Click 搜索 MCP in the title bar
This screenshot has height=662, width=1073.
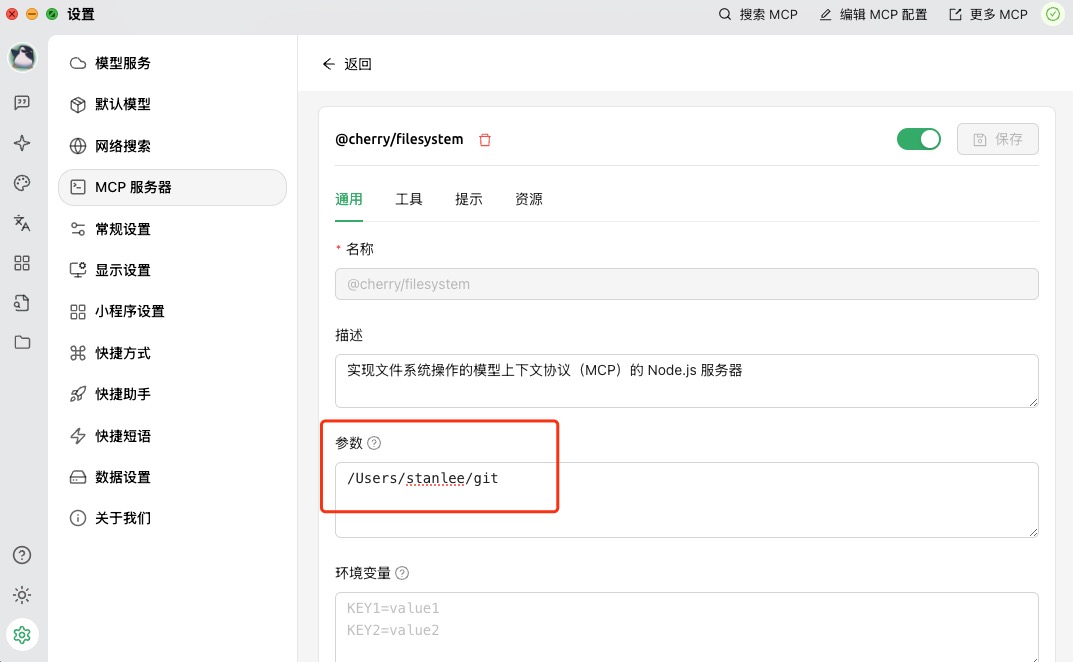click(758, 14)
